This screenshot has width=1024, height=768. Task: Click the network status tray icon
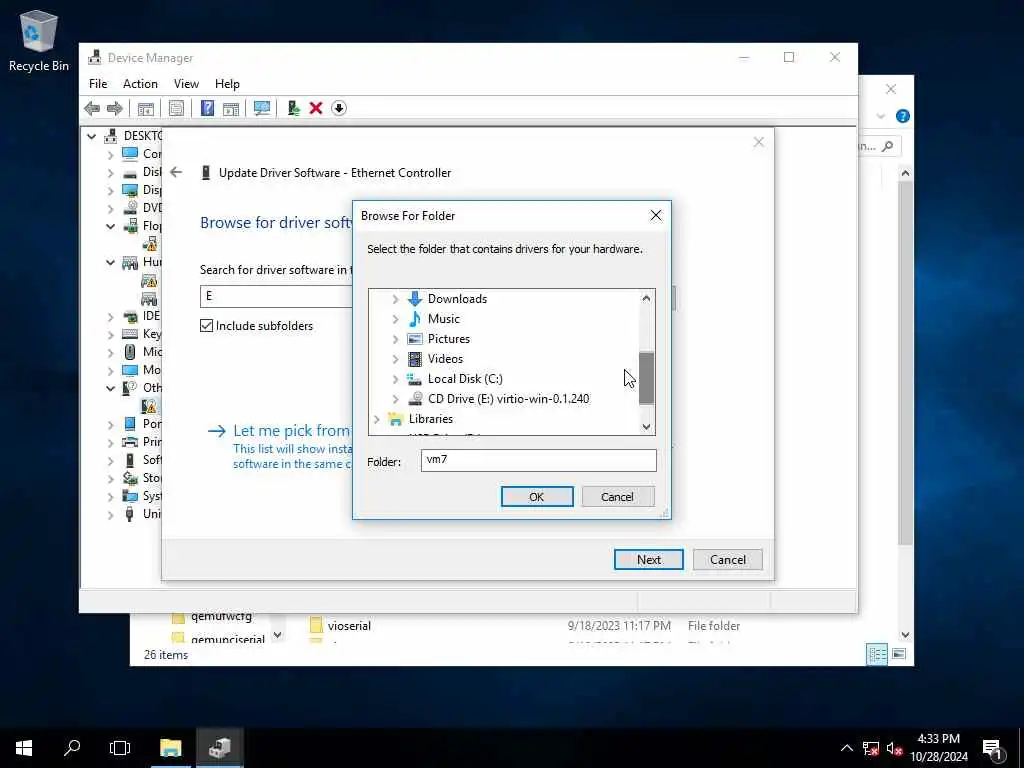871,748
